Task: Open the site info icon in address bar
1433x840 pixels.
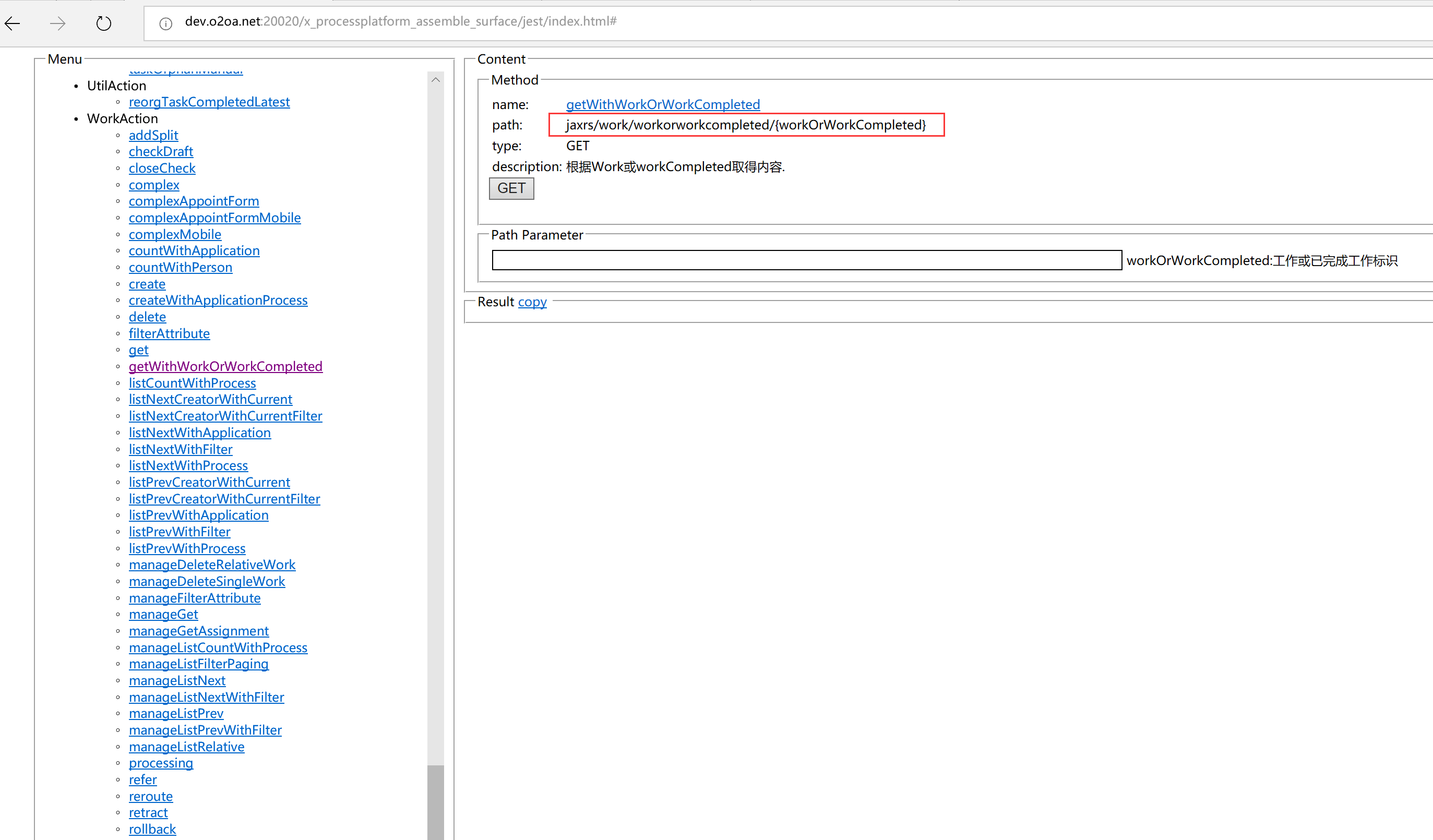Action: coord(165,23)
